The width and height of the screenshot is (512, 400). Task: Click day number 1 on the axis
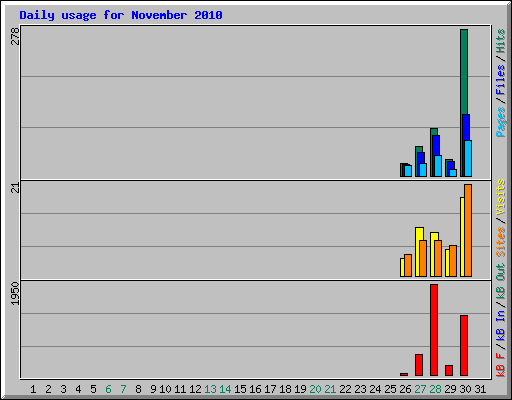pos(33,389)
